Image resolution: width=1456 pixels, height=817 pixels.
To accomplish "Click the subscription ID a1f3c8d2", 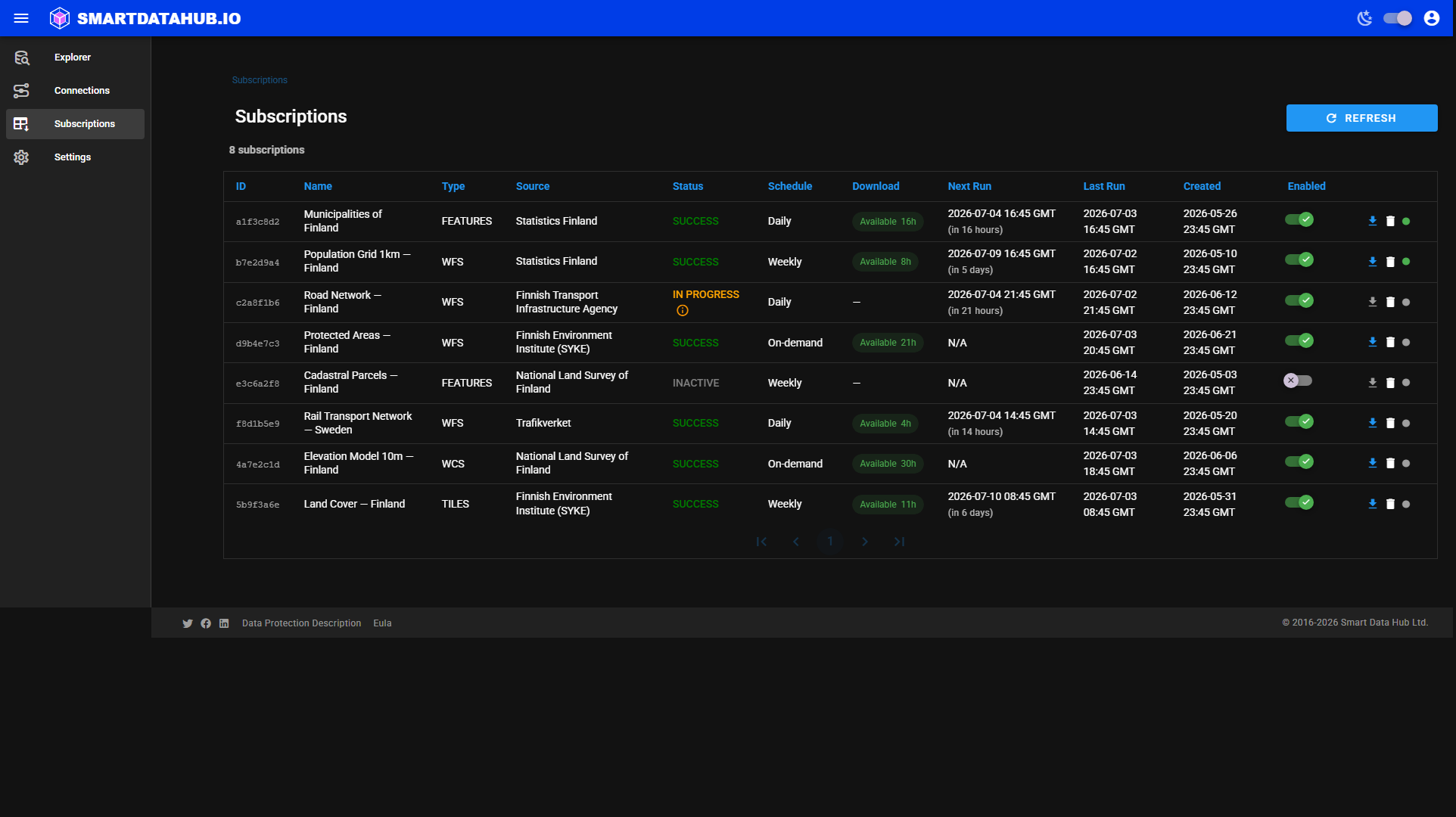I will point(257,222).
